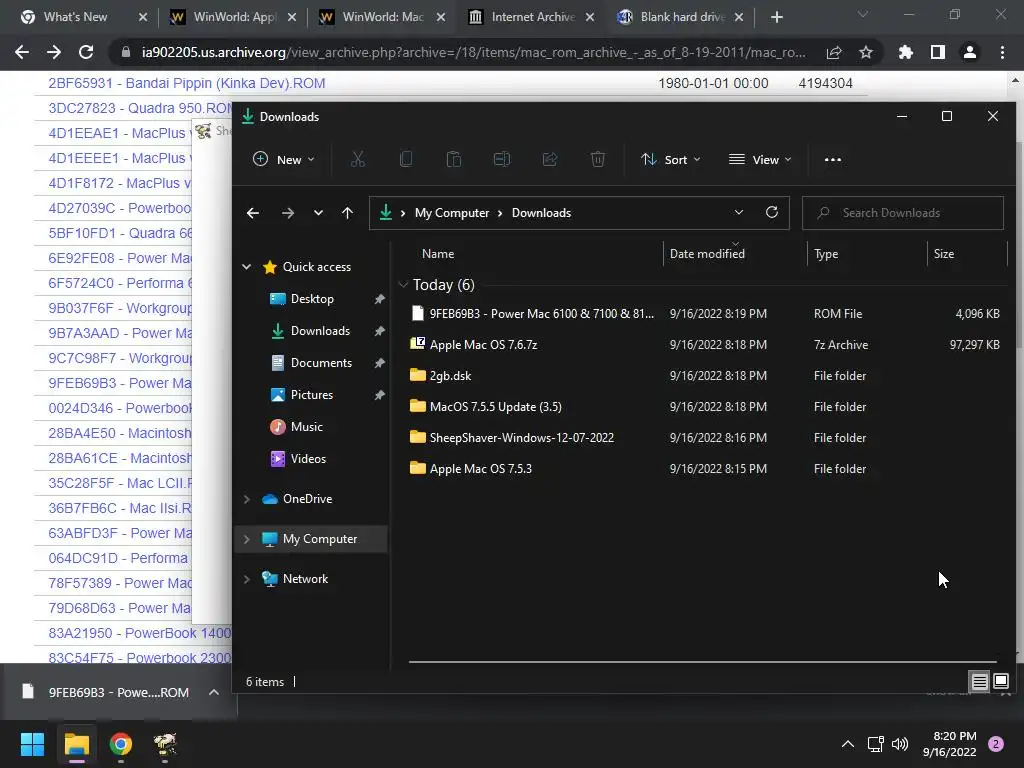Image resolution: width=1024 pixels, height=768 pixels.
Task: Switch to Internet Archive tab
Action: pos(533,17)
